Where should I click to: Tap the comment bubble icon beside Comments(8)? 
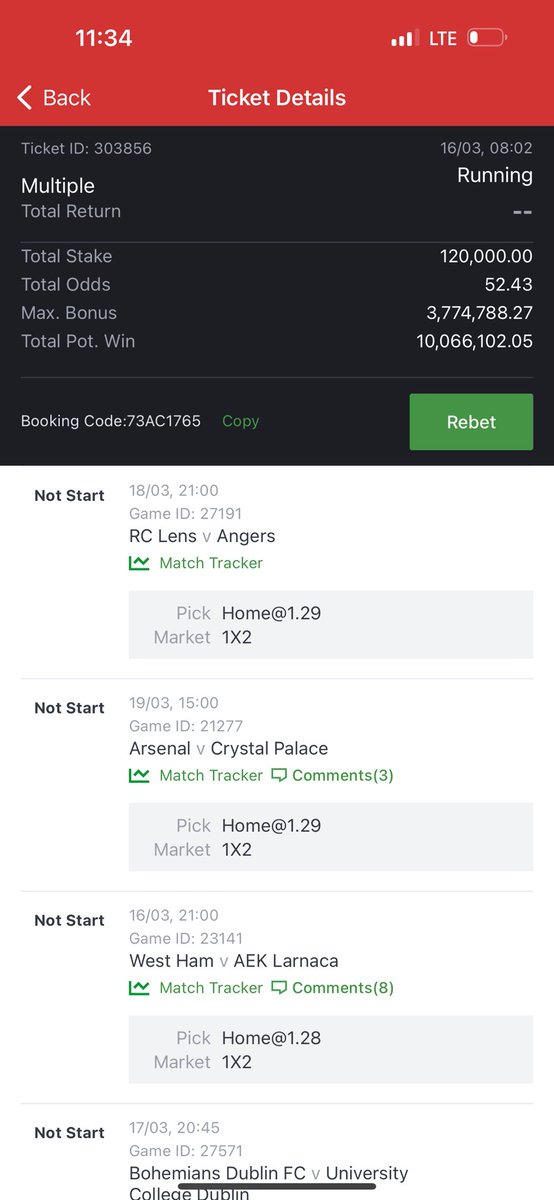[x=279, y=988]
